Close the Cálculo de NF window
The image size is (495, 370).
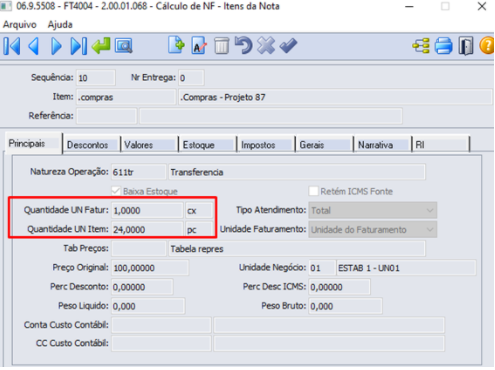[482, 6]
